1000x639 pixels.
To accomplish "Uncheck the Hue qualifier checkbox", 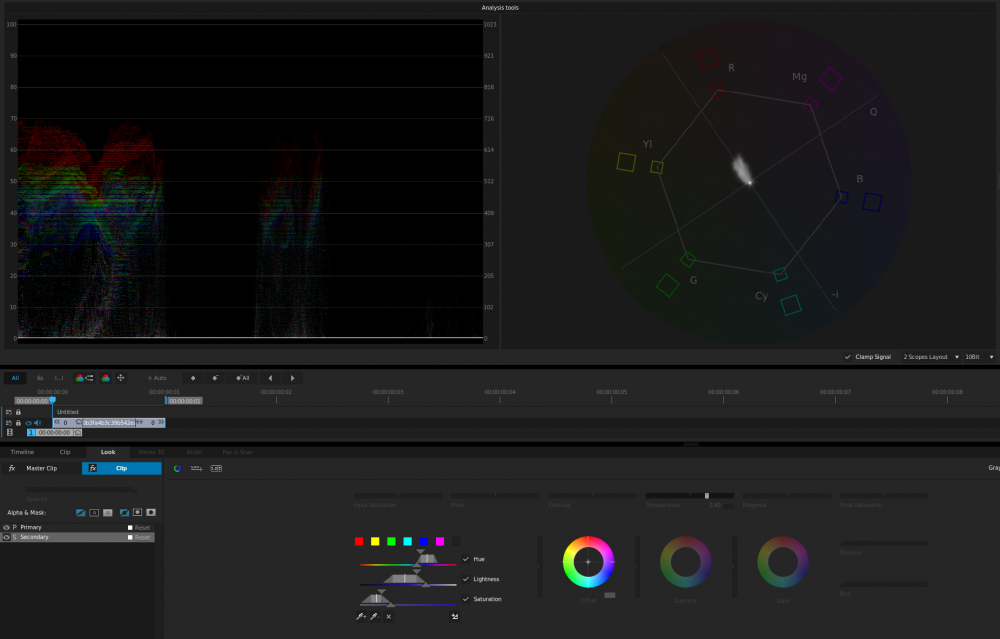I will click(x=466, y=559).
